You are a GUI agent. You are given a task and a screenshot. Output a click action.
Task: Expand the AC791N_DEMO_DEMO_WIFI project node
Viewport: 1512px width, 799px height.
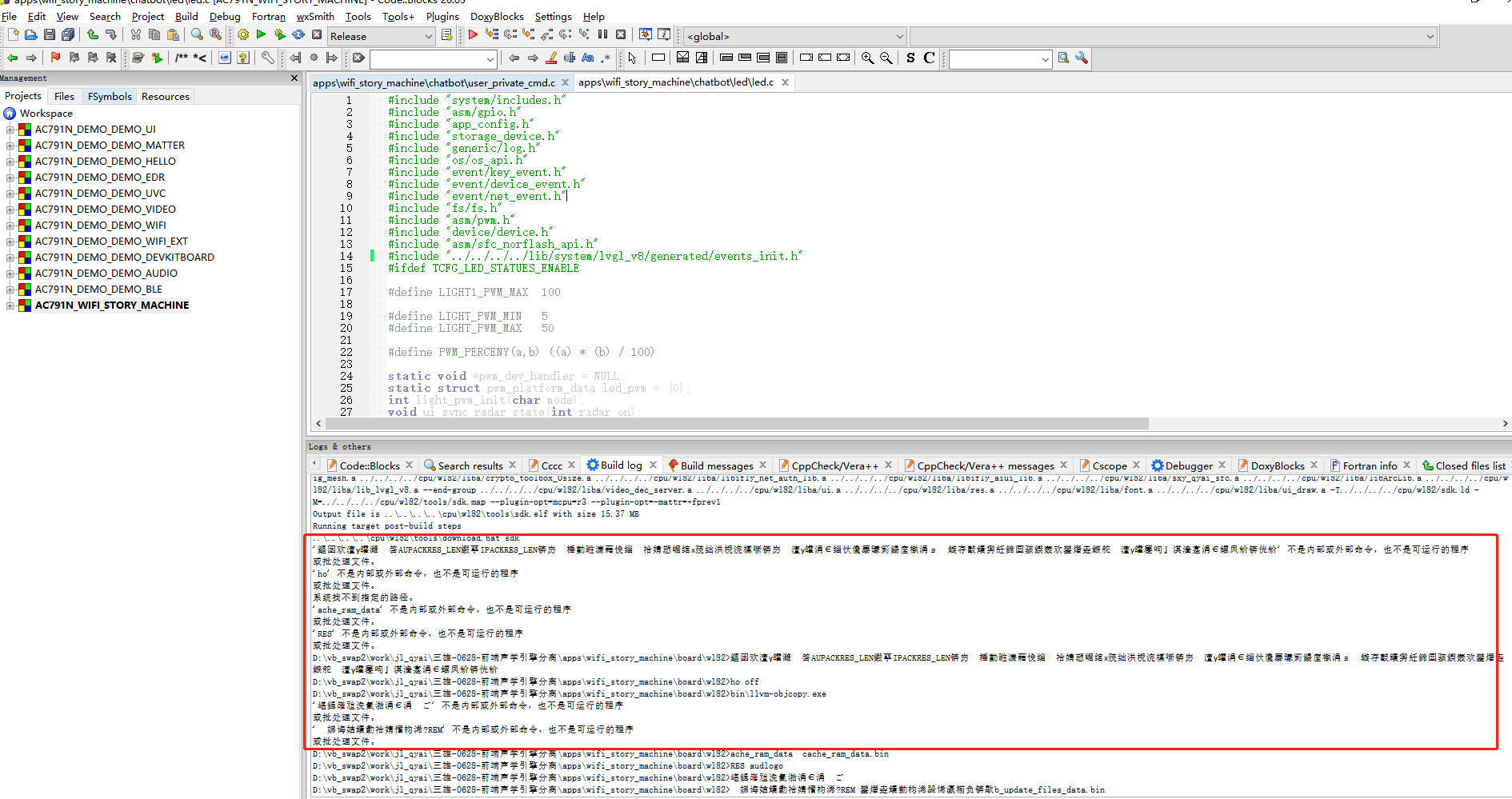(10, 226)
